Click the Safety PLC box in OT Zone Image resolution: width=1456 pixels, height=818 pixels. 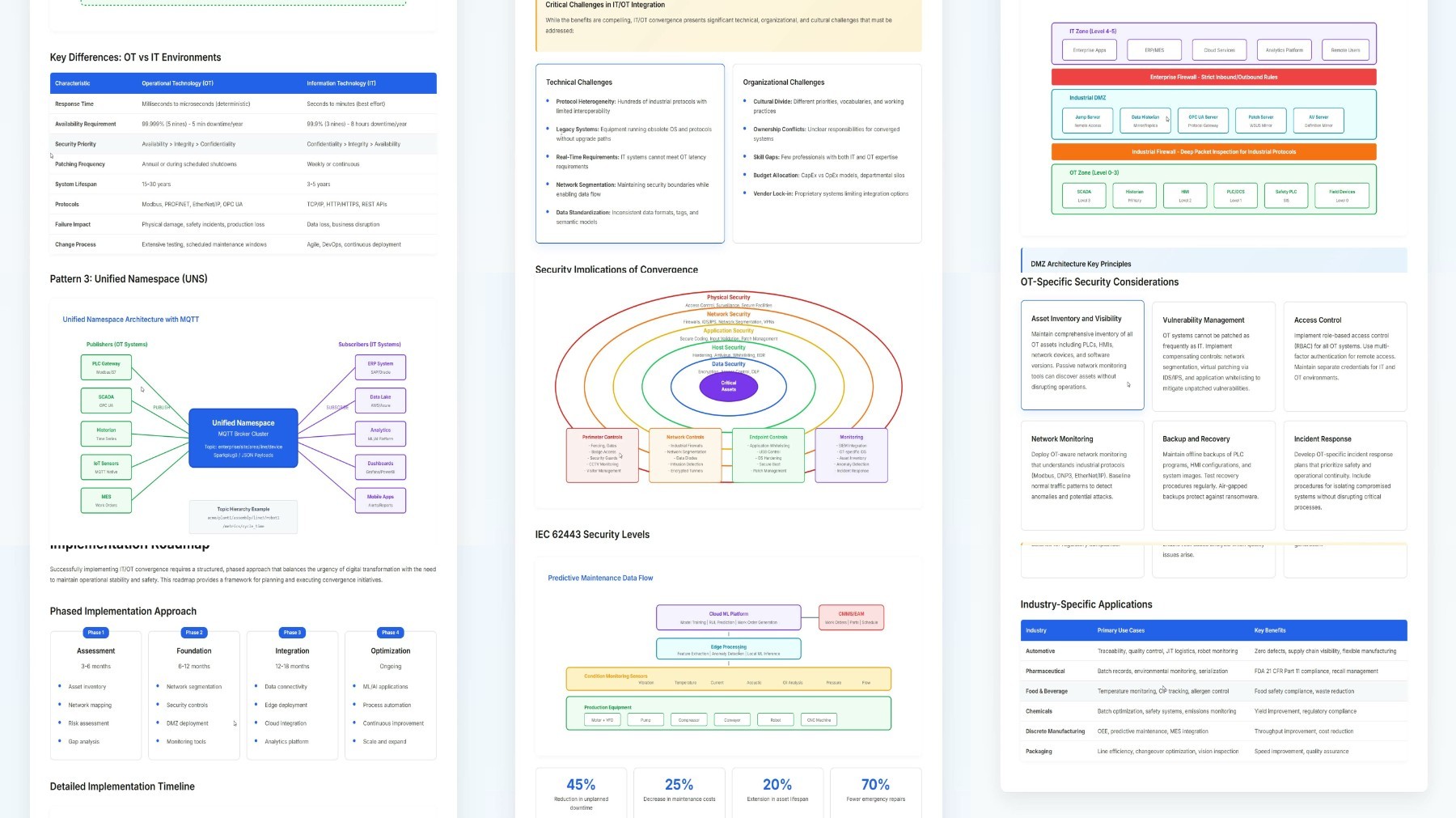(1286, 196)
